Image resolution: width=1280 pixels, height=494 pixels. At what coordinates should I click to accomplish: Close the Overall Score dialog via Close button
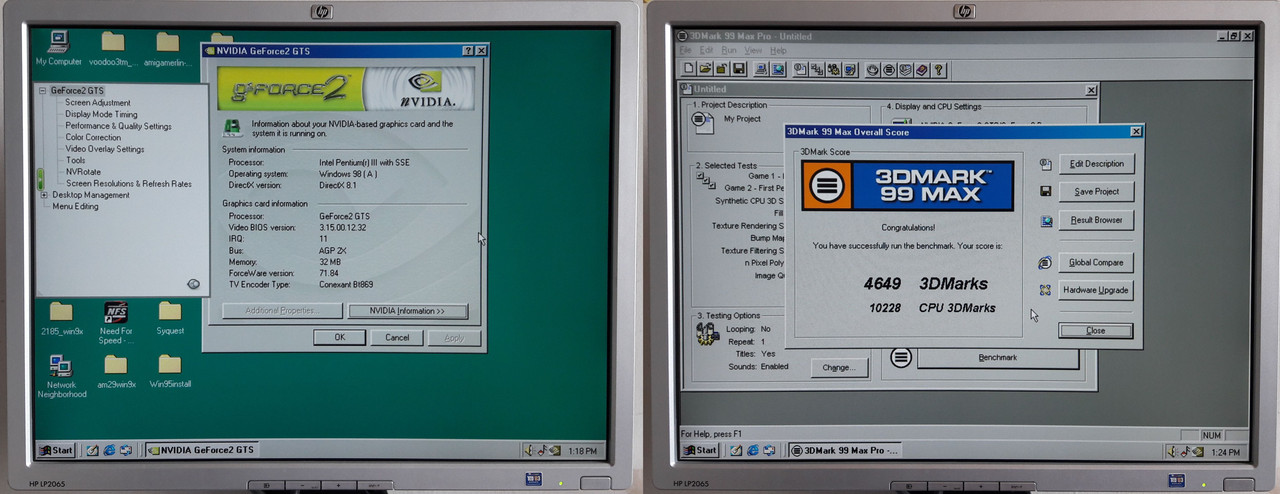point(1096,330)
